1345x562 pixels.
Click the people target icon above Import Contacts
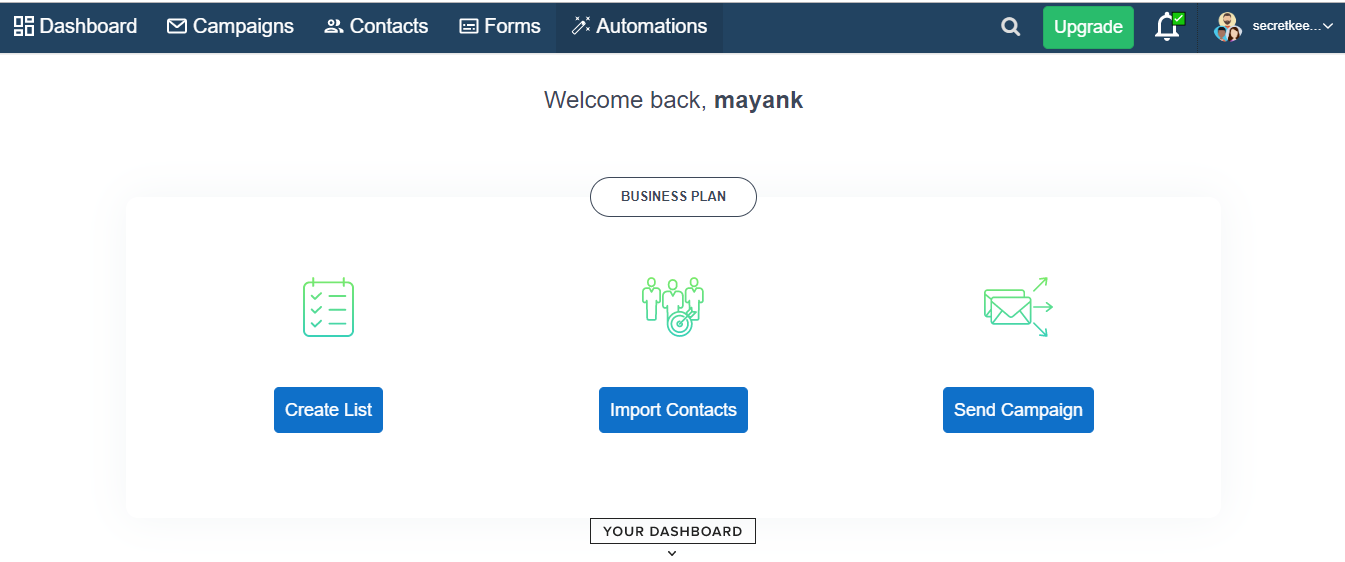[x=673, y=307]
